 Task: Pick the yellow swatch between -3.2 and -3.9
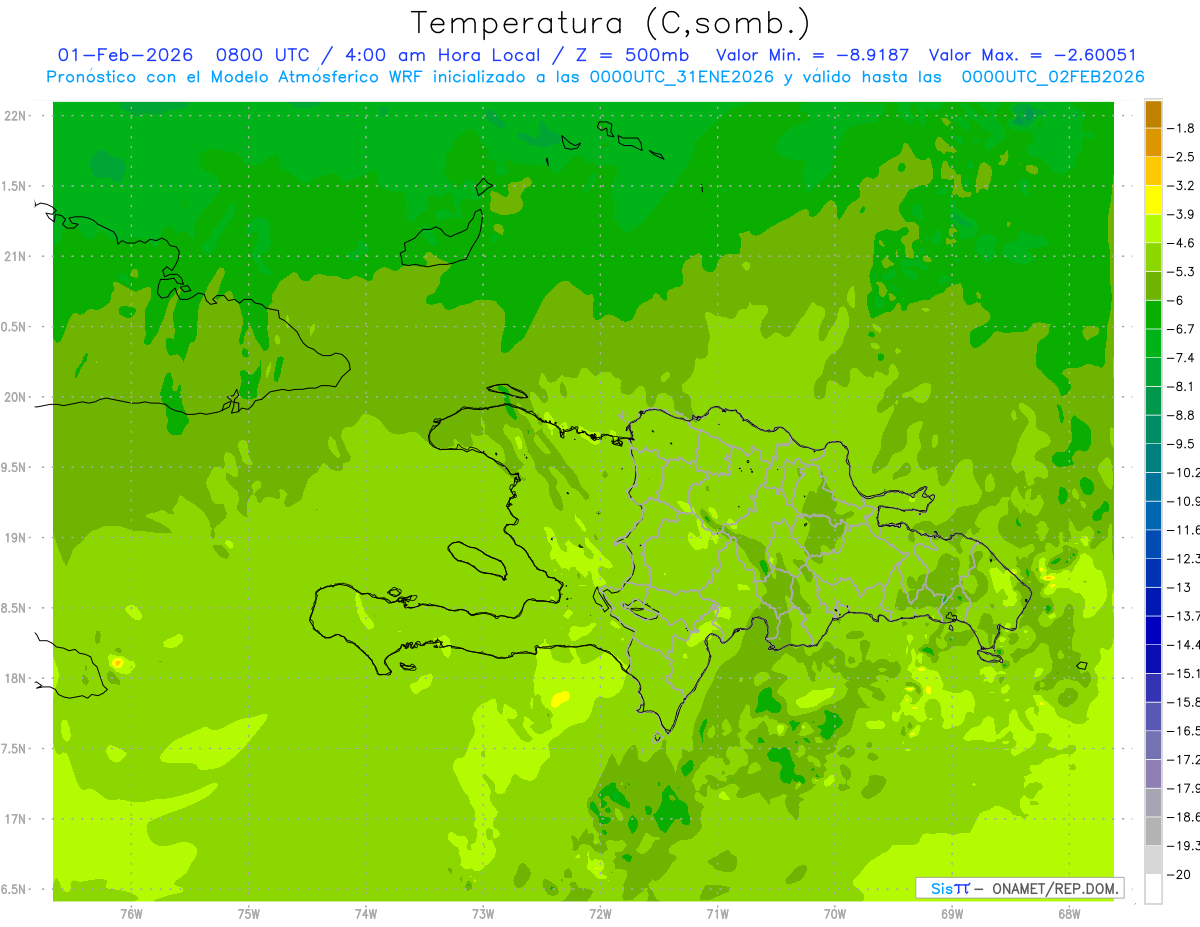click(x=1153, y=200)
